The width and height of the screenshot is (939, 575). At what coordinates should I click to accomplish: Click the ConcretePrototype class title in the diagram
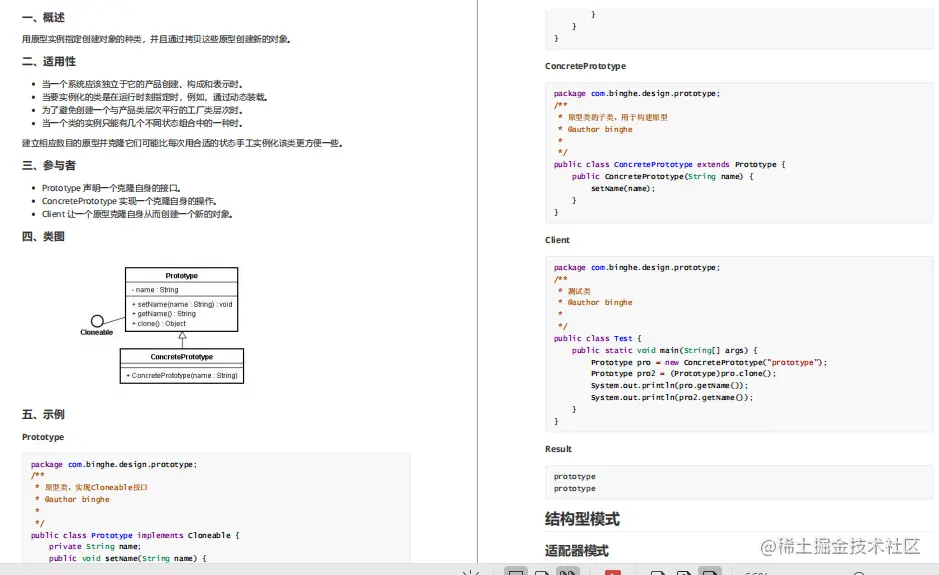coord(181,357)
